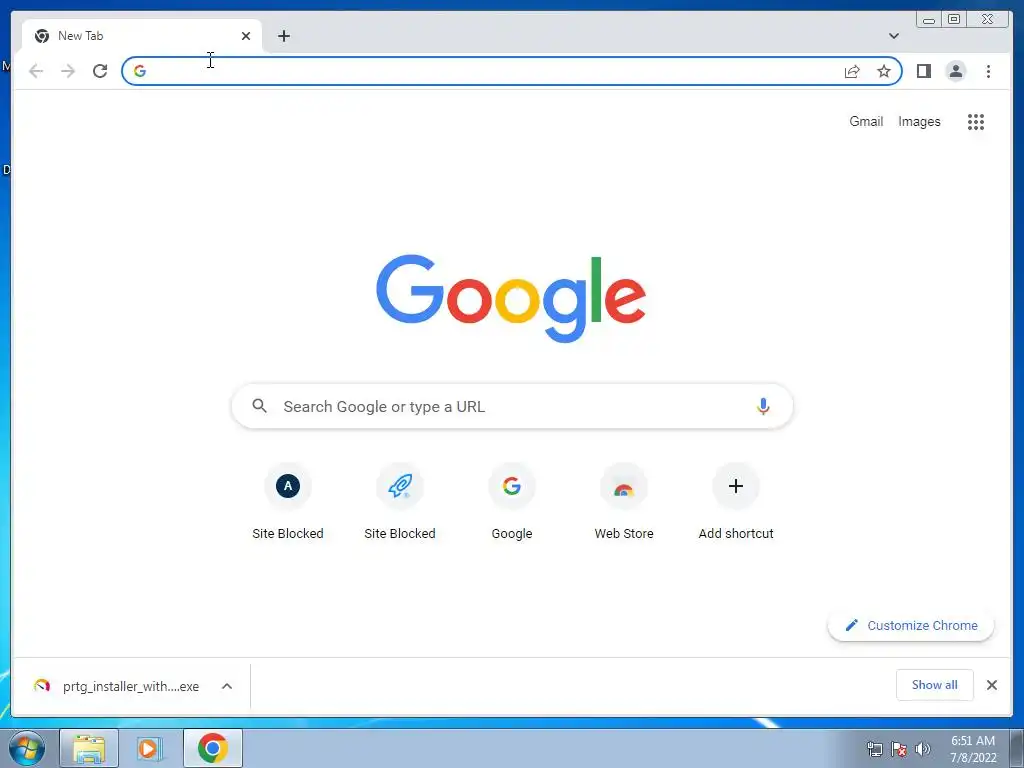This screenshot has height=768, width=1024.
Task: Open the Web Store shortcut
Action: coord(624,502)
